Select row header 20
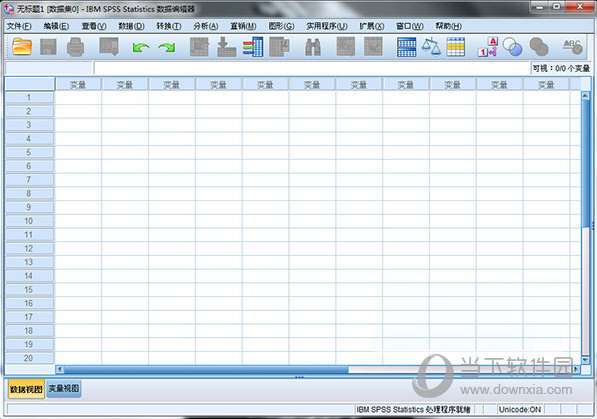This screenshot has height=419, width=597. [x=29, y=358]
